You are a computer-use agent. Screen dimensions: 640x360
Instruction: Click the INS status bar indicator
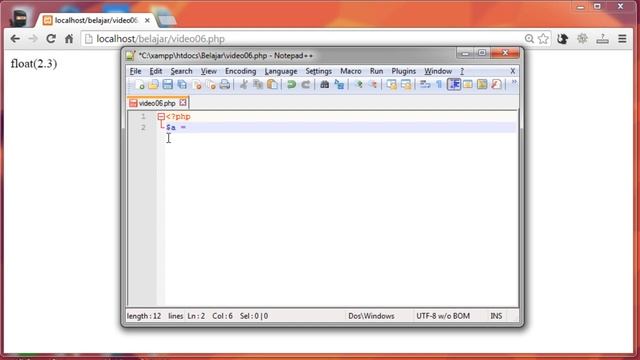pyautogui.click(x=496, y=316)
